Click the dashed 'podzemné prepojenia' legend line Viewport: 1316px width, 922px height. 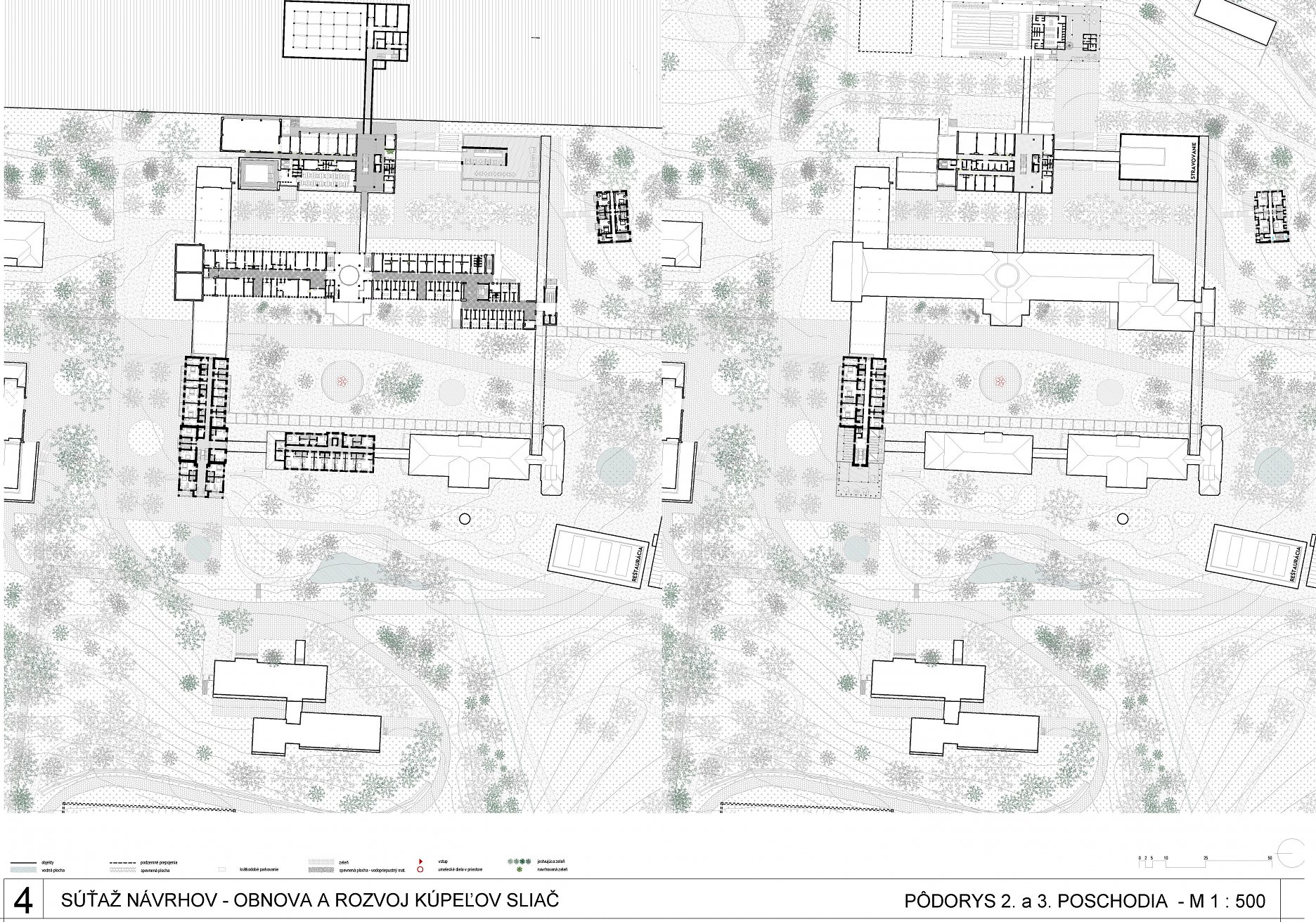124,862
